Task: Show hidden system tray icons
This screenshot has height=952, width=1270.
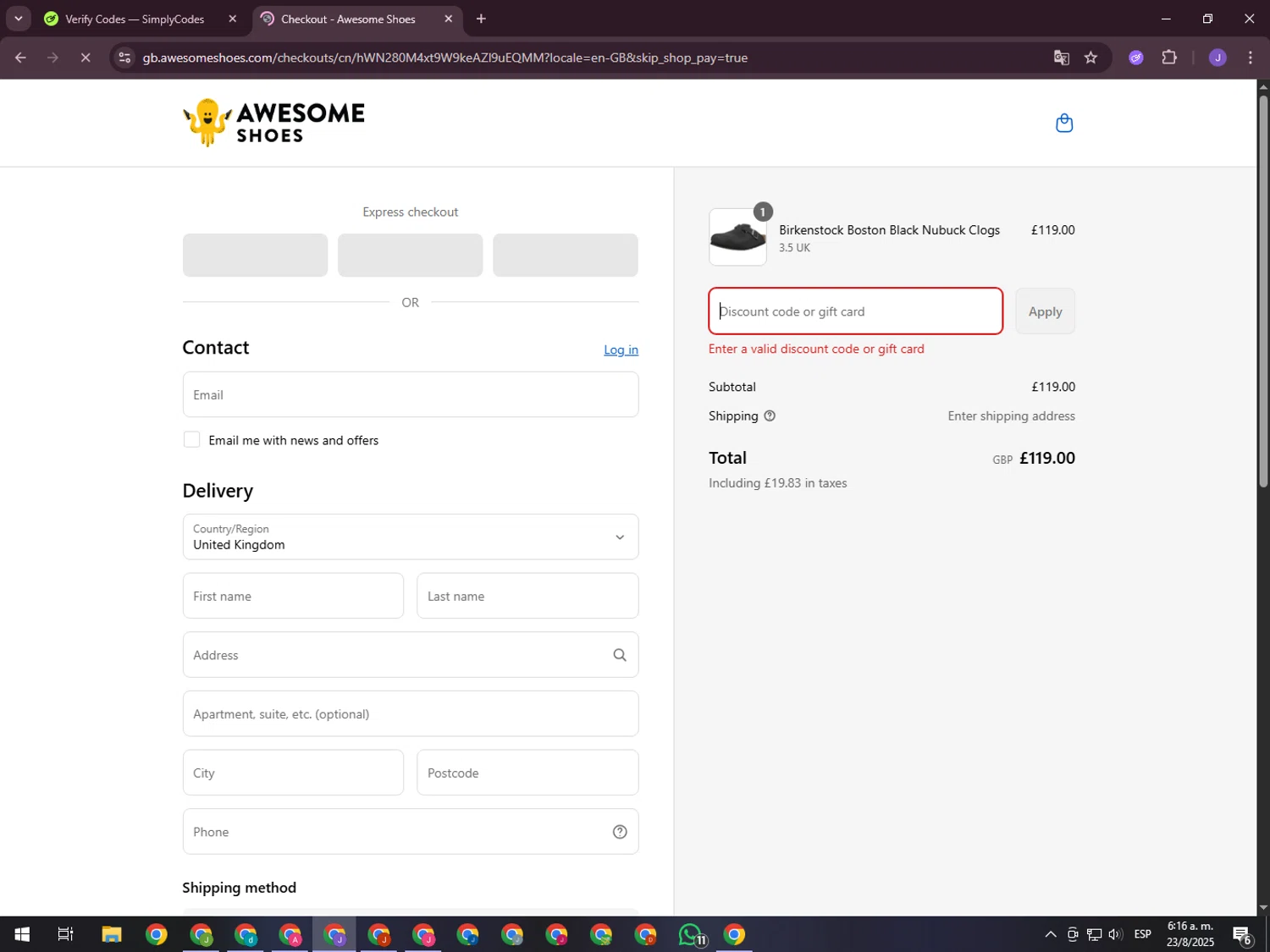Action: pos(1050,934)
